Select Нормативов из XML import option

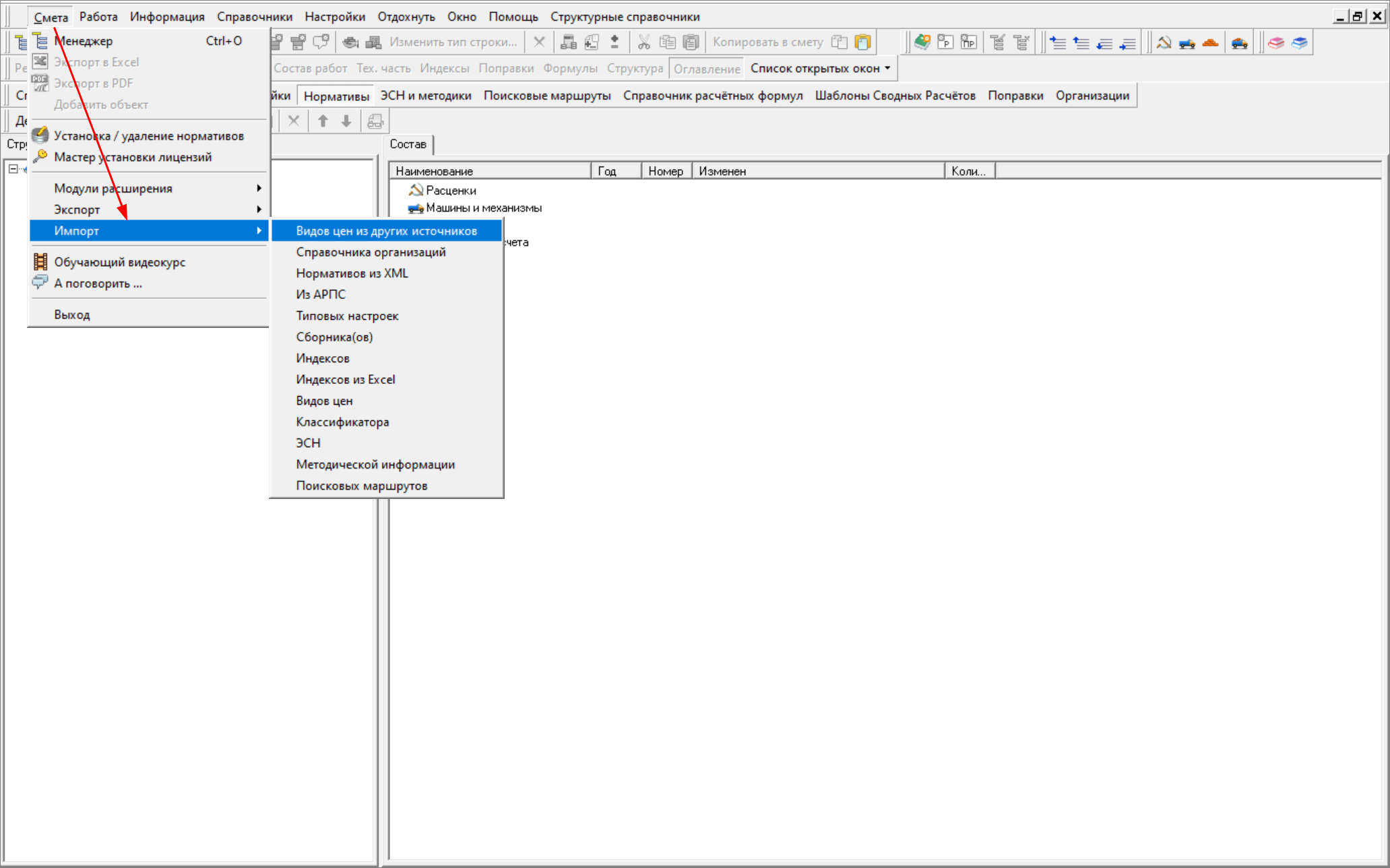(x=387, y=273)
